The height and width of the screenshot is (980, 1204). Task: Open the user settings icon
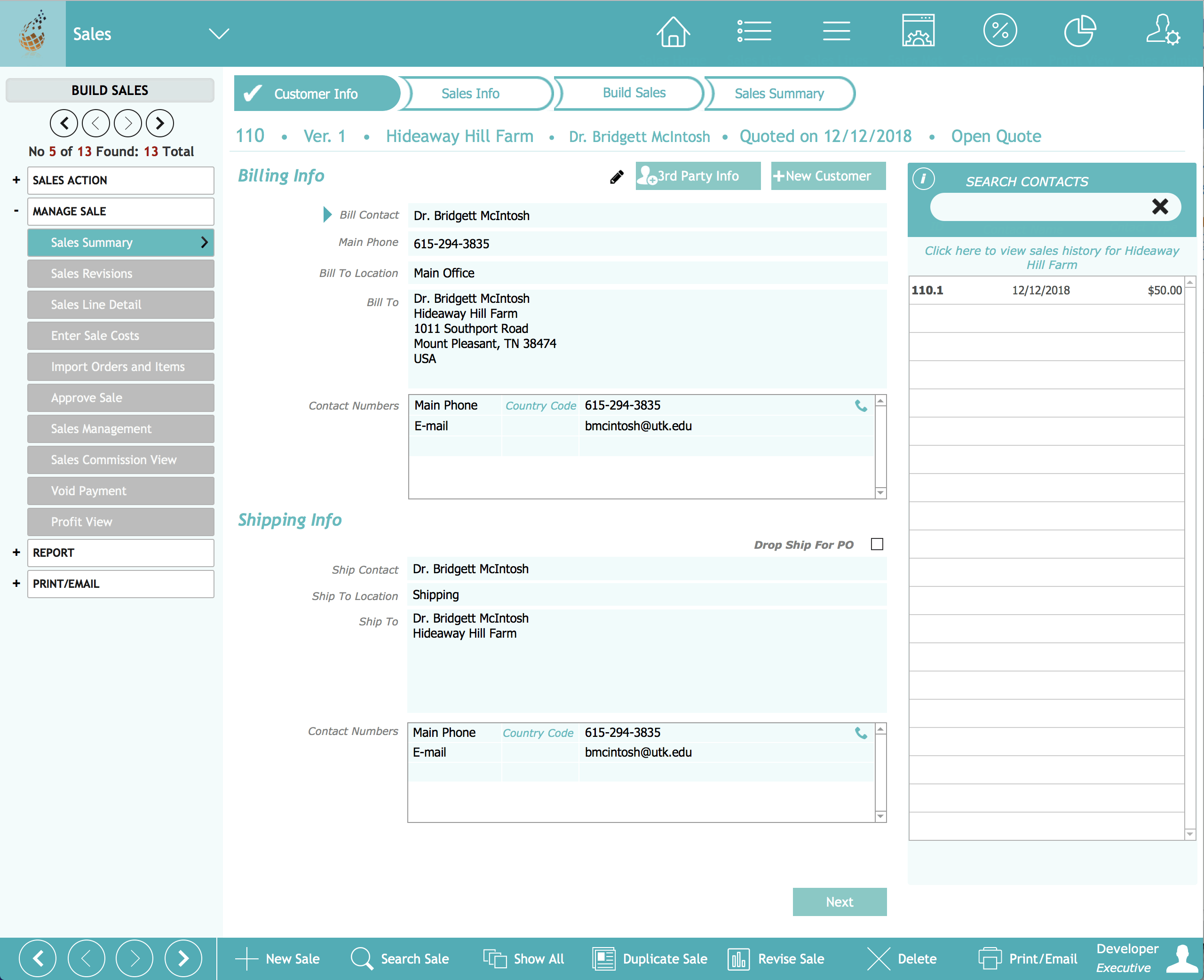[x=1163, y=31]
